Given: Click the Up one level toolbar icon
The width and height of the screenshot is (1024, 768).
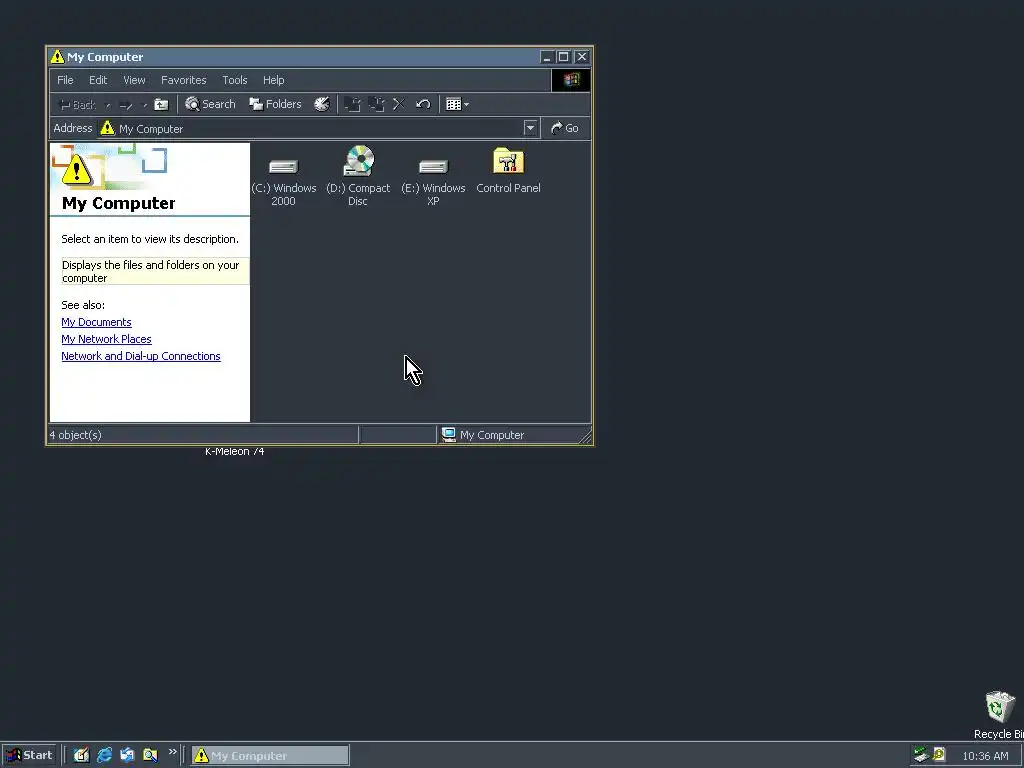Looking at the screenshot, I should [161, 104].
